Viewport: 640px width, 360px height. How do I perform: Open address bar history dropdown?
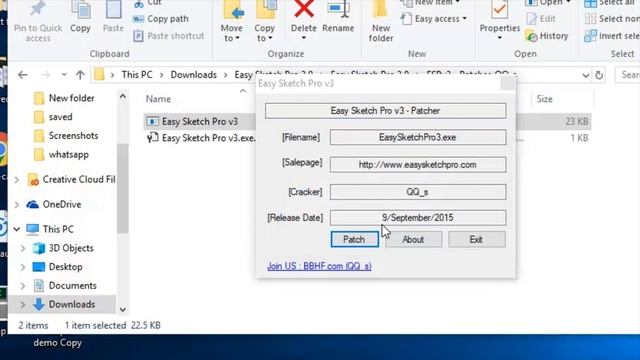[x=586, y=76]
